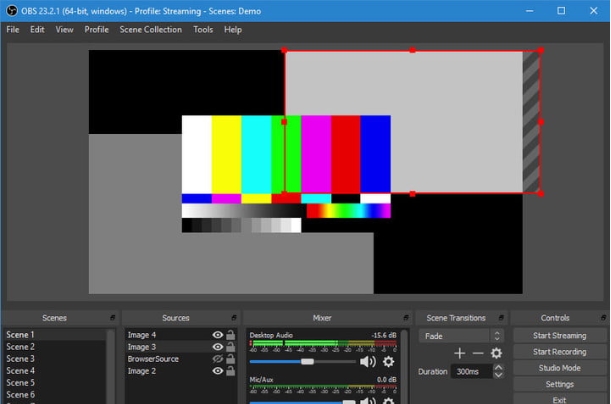Select Scene 6 in Scenes list
The height and width of the screenshot is (404, 611).
coord(55,395)
